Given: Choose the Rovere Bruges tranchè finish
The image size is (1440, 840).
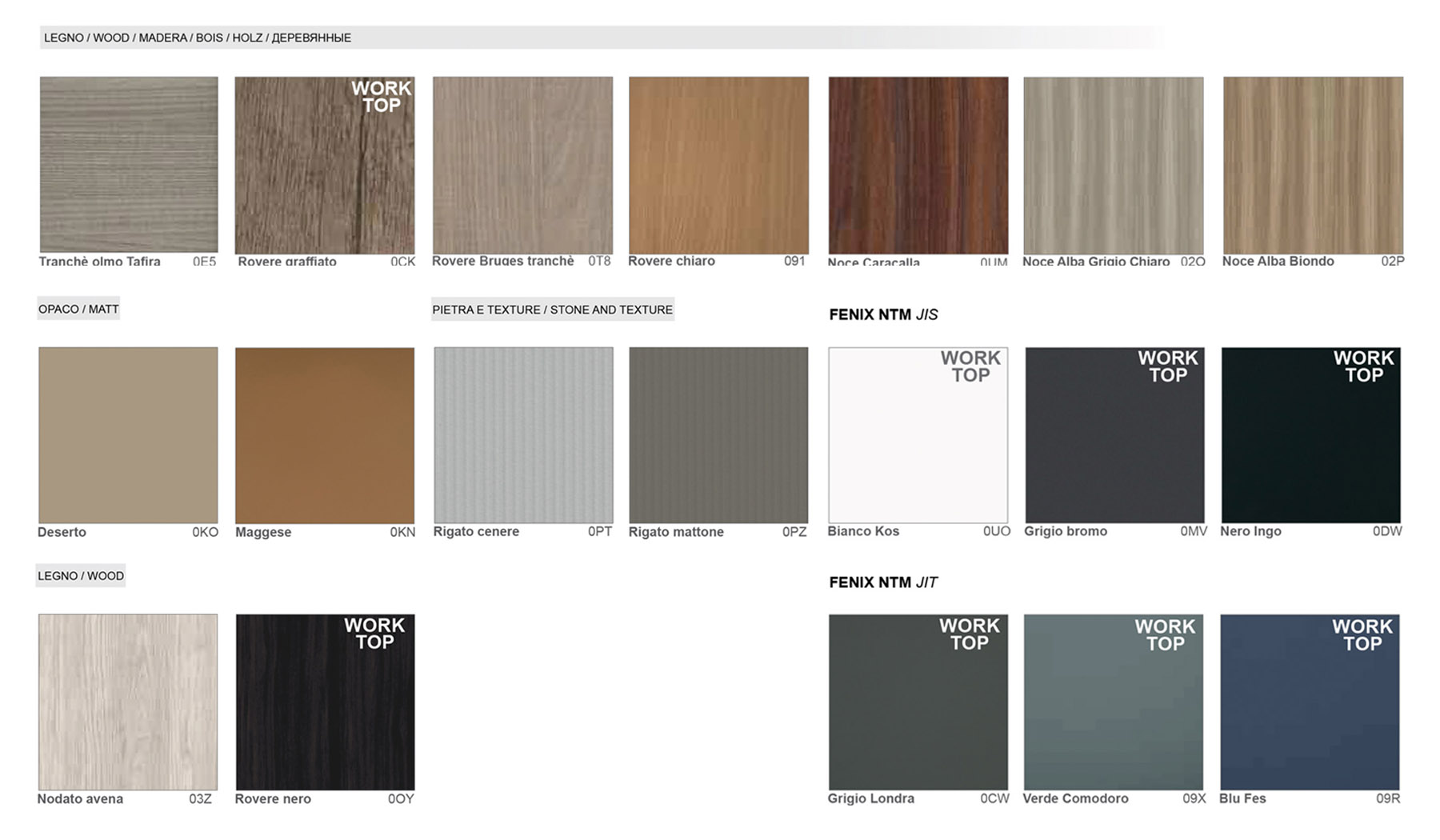Looking at the screenshot, I should (522, 165).
